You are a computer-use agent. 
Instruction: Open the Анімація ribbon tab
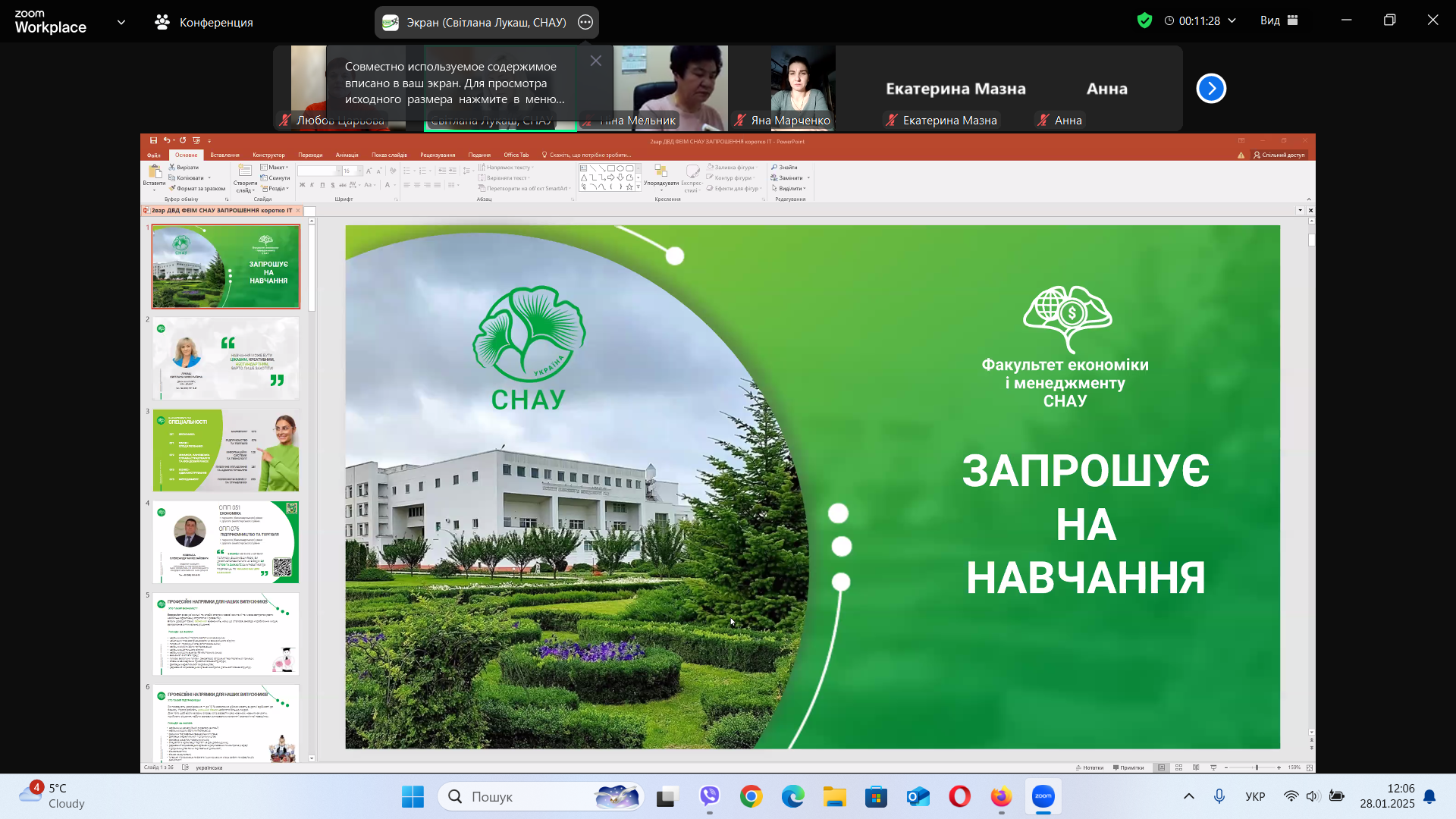tap(347, 155)
